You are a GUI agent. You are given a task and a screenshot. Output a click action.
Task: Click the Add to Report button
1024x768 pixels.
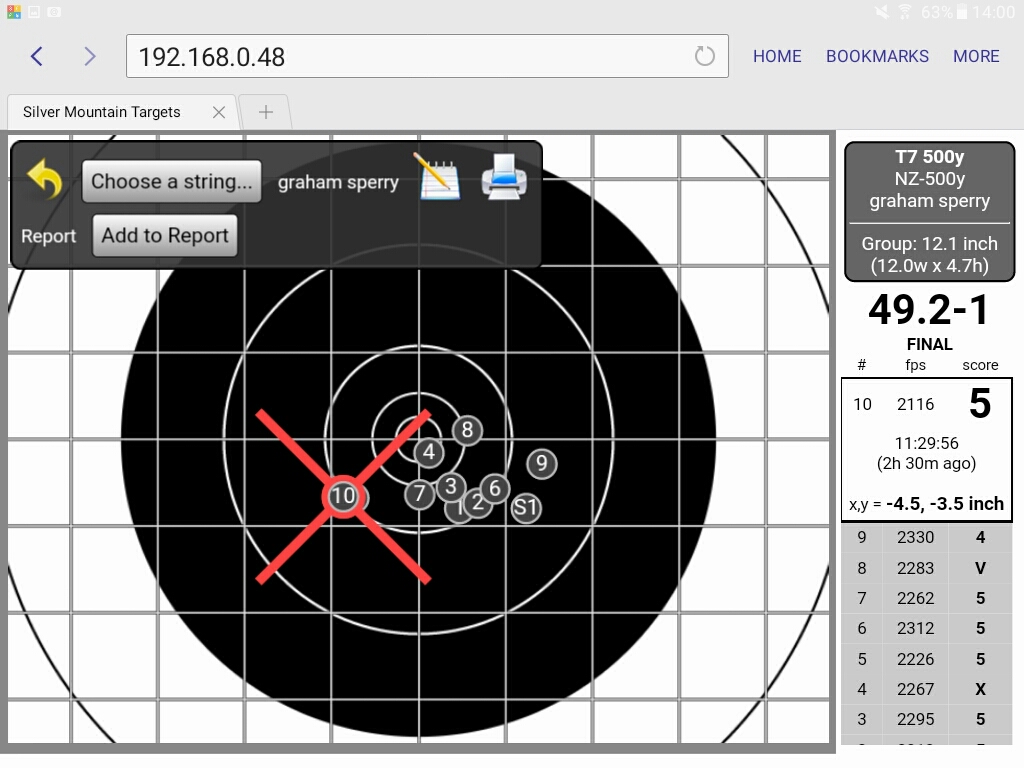pos(165,235)
